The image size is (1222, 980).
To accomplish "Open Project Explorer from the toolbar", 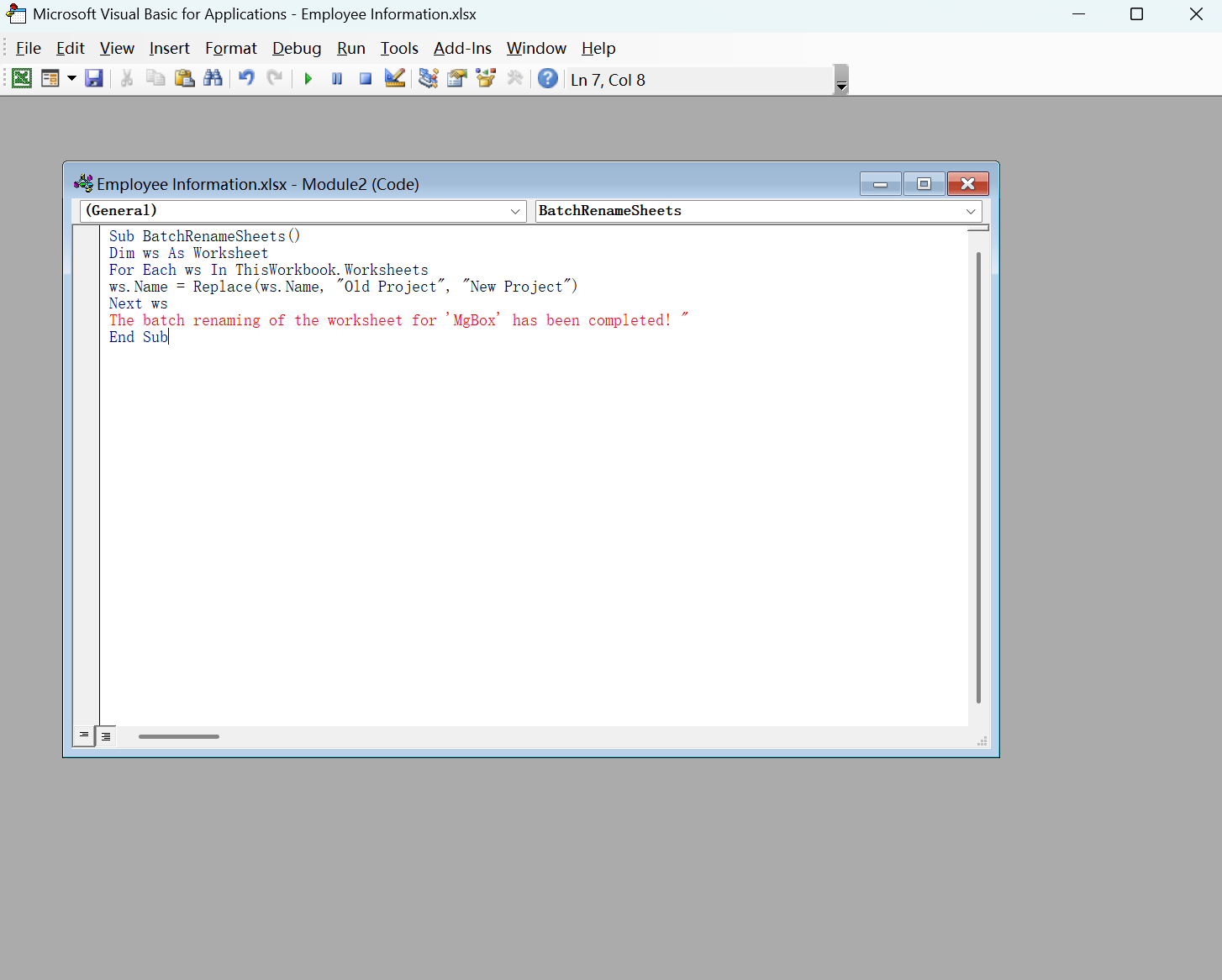I will 429,79.
